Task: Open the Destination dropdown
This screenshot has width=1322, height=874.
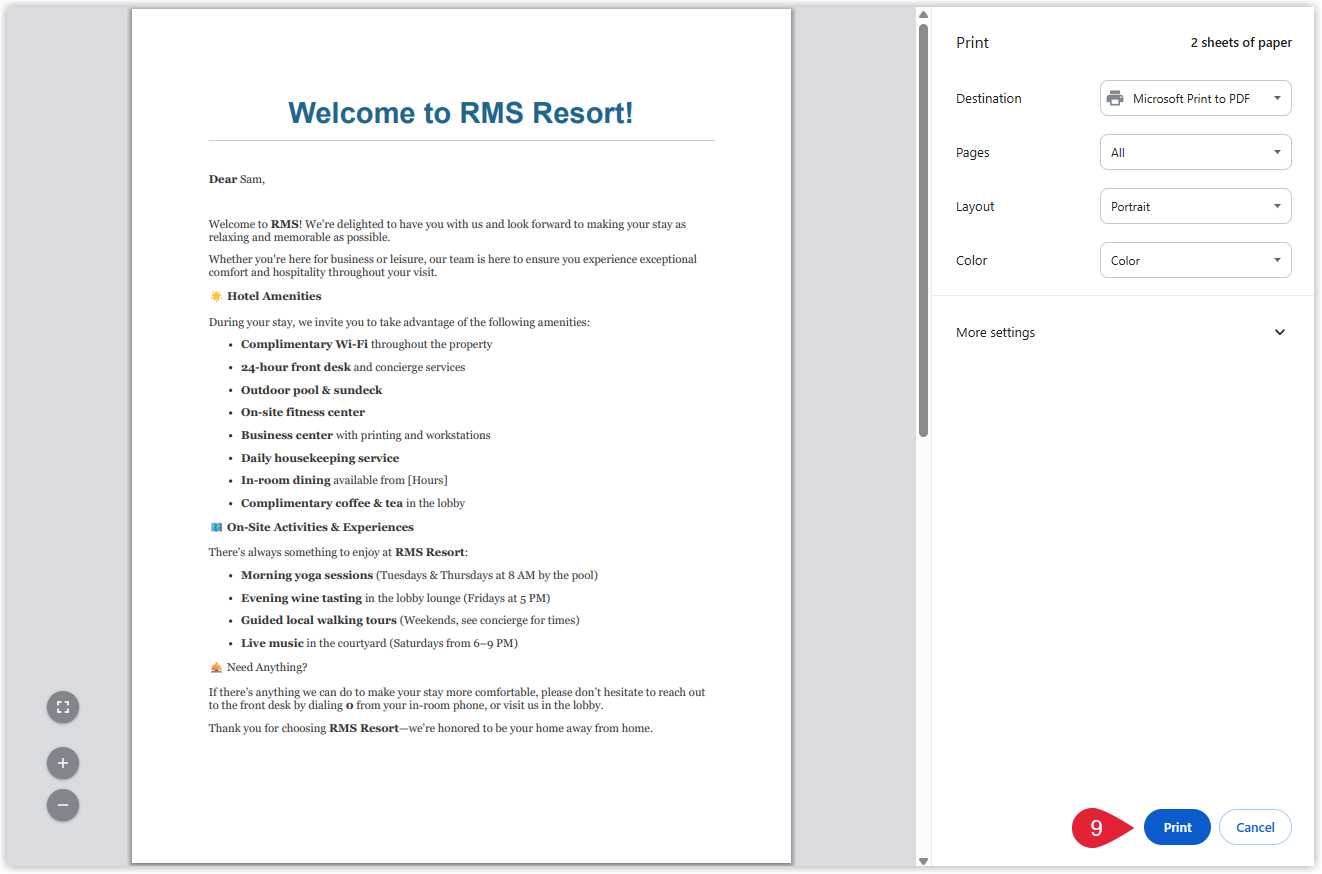Action: coord(1196,98)
